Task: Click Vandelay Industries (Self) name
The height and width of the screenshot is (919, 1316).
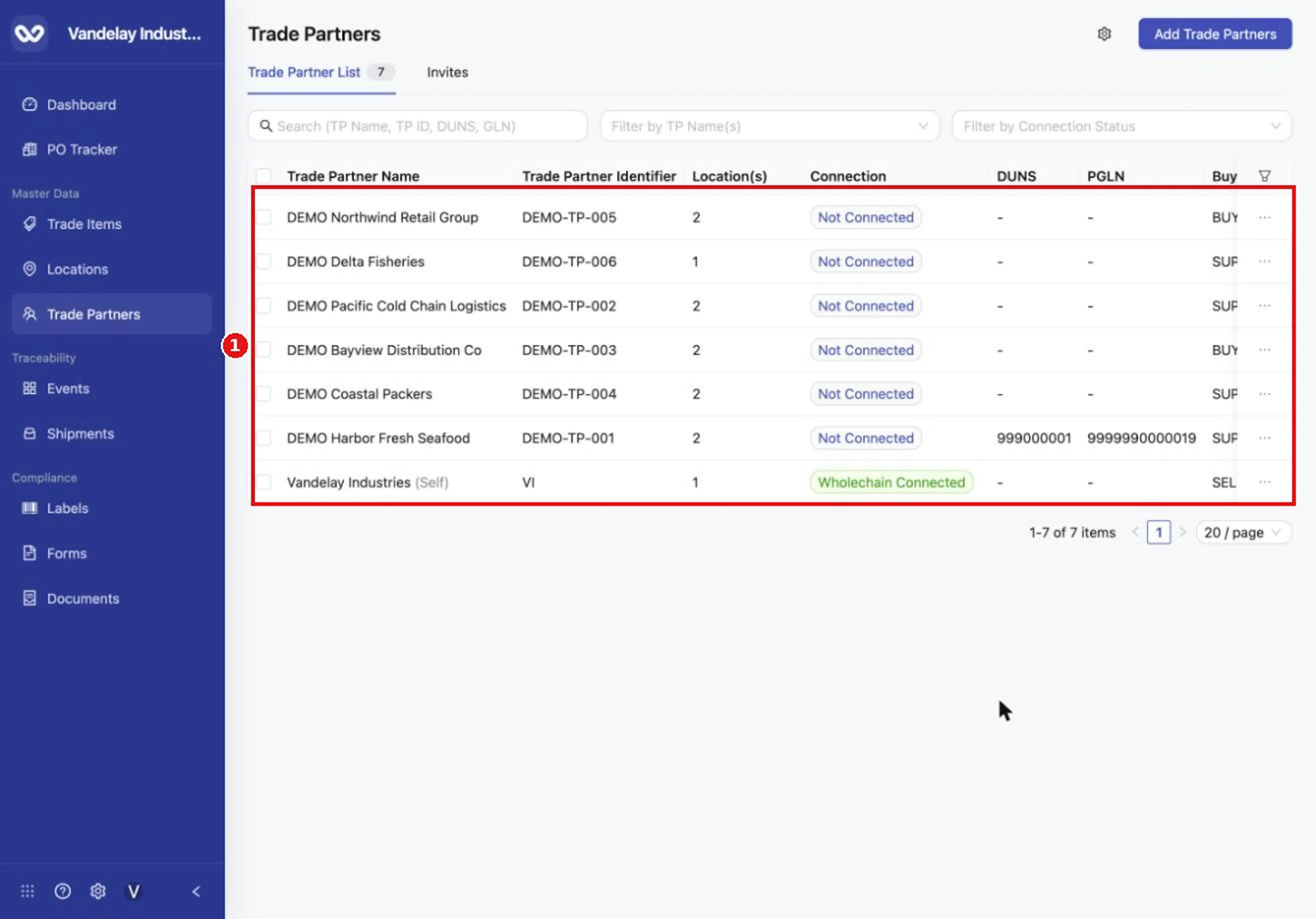Action: [x=367, y=482]
